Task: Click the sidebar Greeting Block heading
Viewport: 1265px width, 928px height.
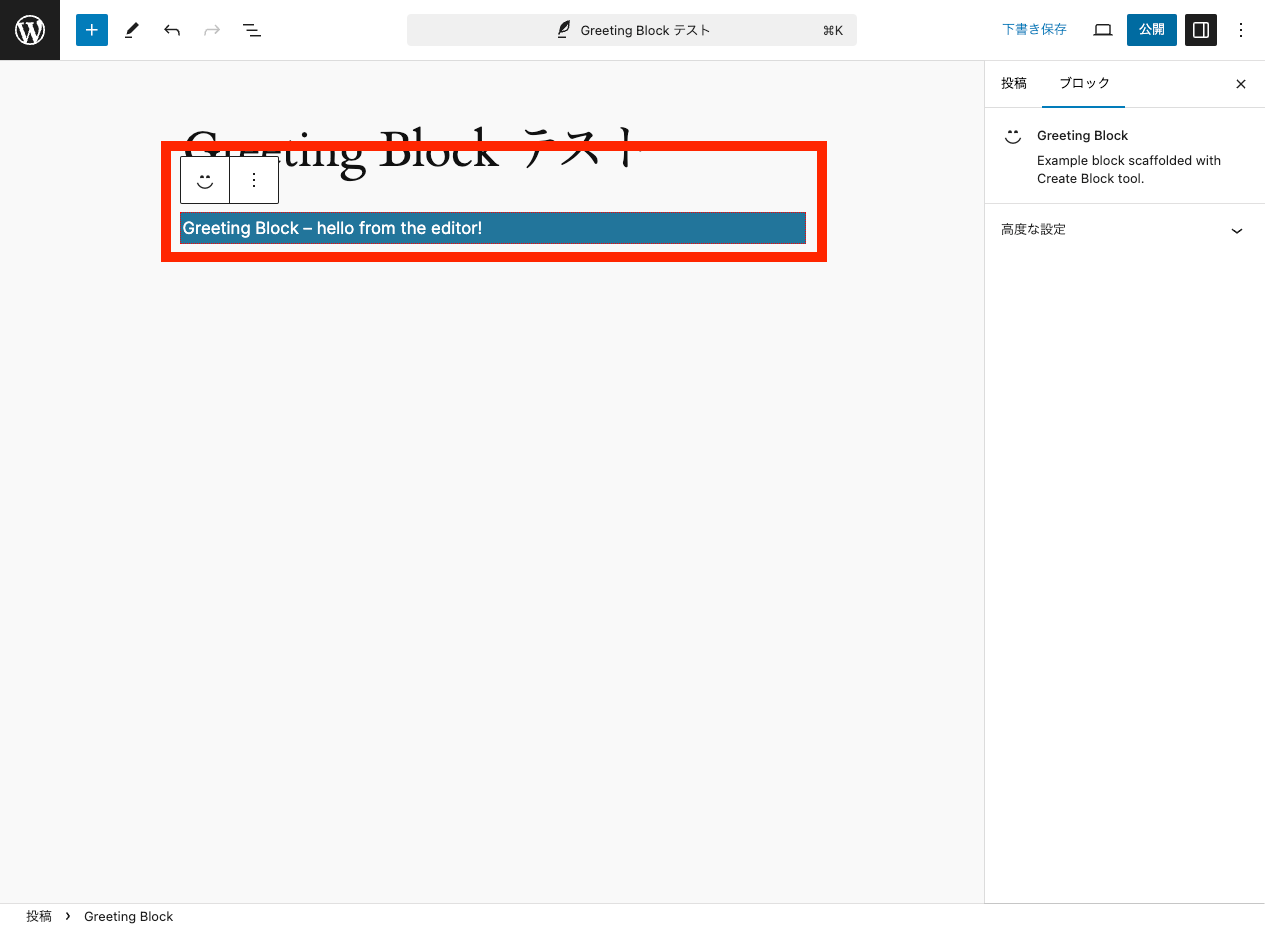Action: coord(1082,135)
